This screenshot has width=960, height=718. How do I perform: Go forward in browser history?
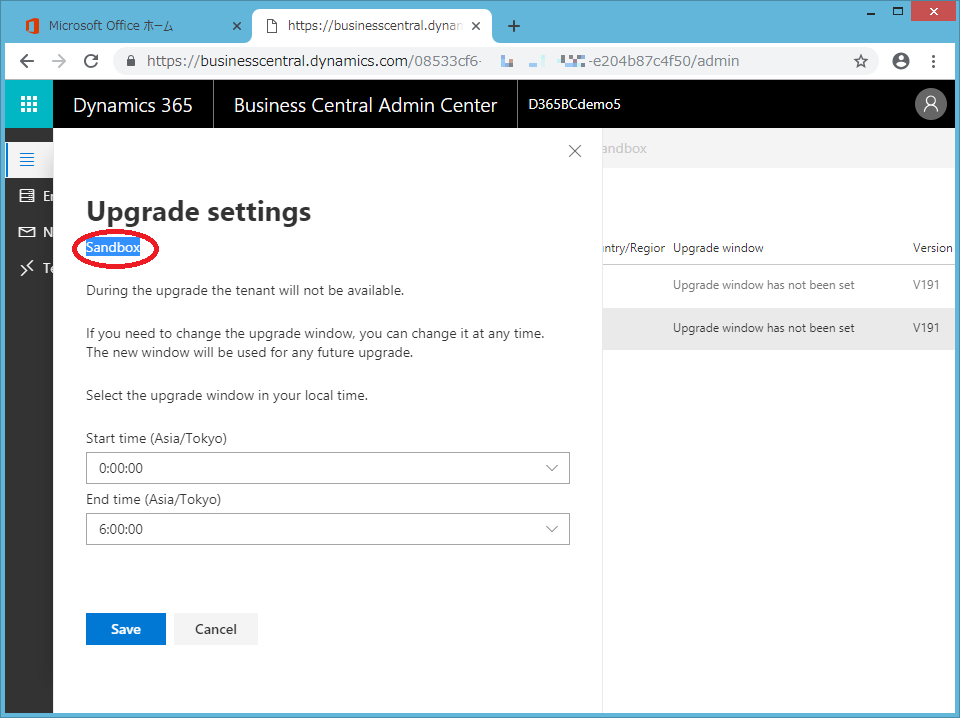59,61
